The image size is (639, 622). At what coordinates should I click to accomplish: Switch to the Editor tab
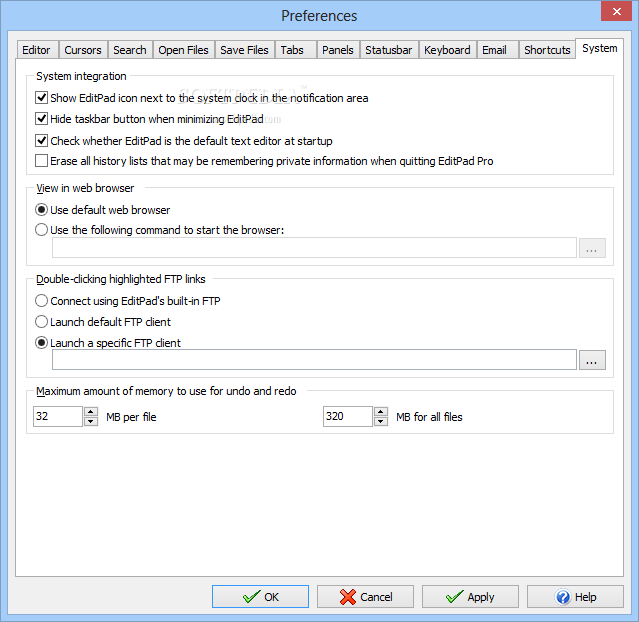tap(37, 50)
